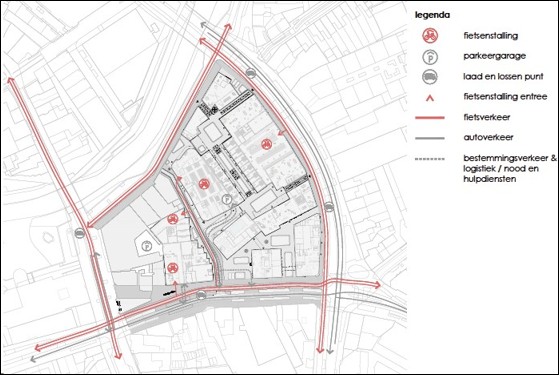The height and width of the screenshot is (375, 559).
Task: Click the fietsenstalling bicycle icon in the legend
Action: 430,36
